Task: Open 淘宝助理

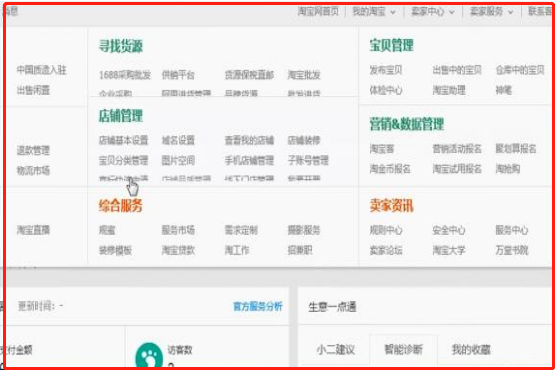Action: 449,90
